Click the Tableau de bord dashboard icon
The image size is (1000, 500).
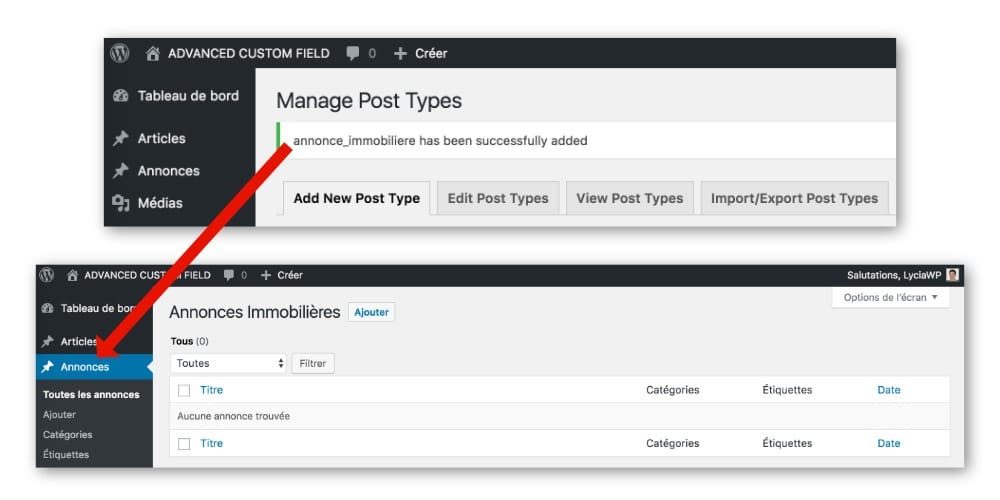coord(121,96)
